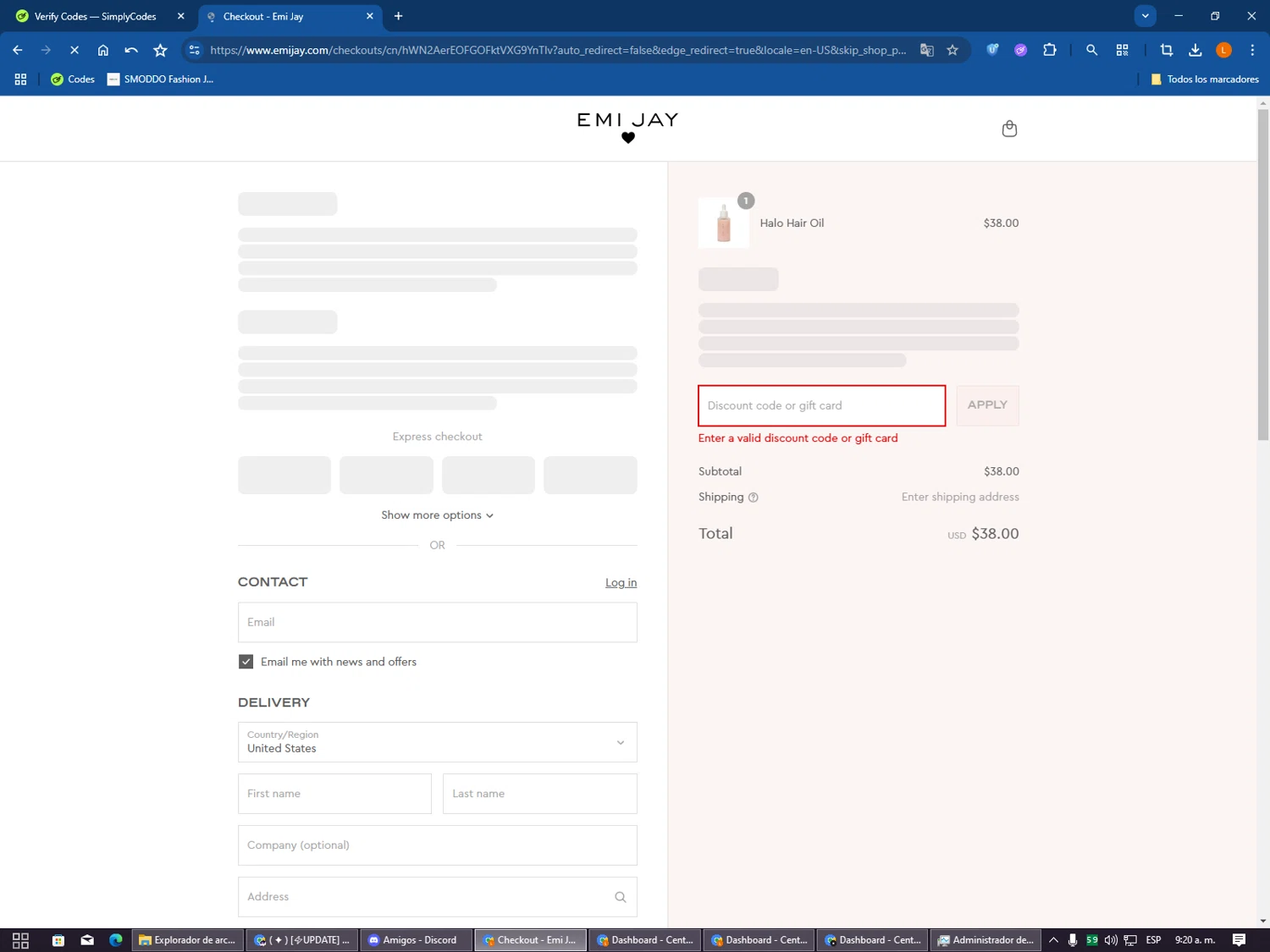Click the Log in link
1270x952 pixels.
(x=621, y=583)
